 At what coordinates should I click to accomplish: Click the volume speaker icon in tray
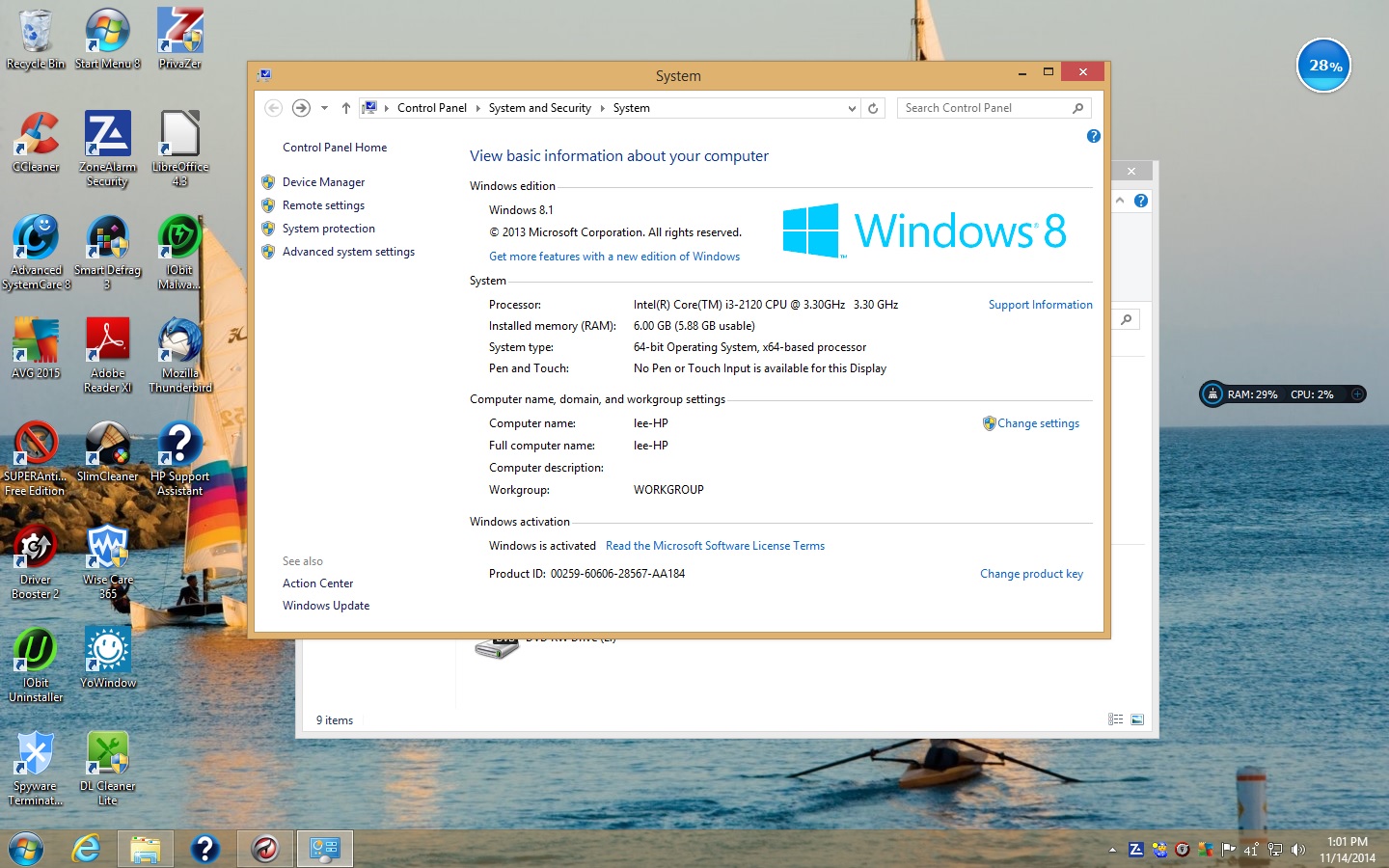[x=1298, y=850]
